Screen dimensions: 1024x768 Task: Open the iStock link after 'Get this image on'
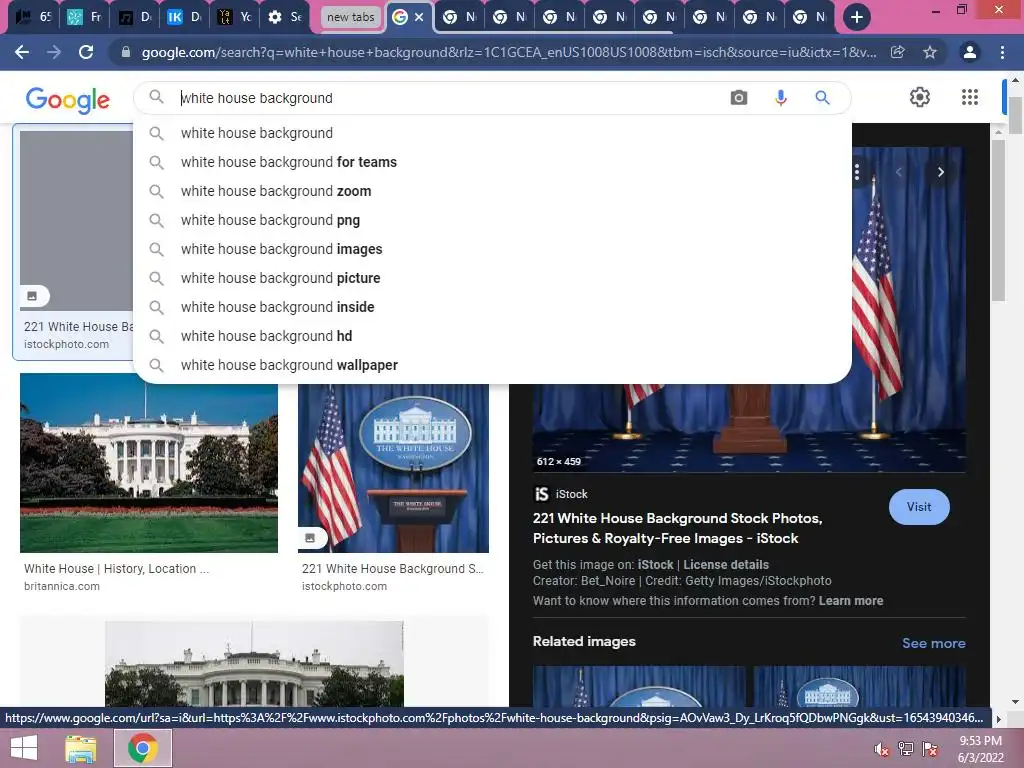[655, 565]
